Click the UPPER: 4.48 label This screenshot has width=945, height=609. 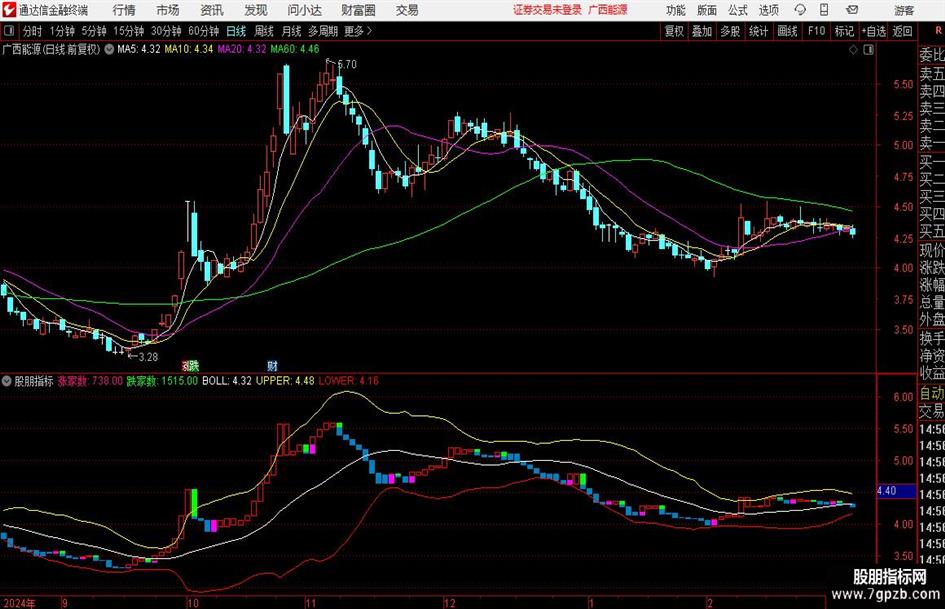coord(285,381)
